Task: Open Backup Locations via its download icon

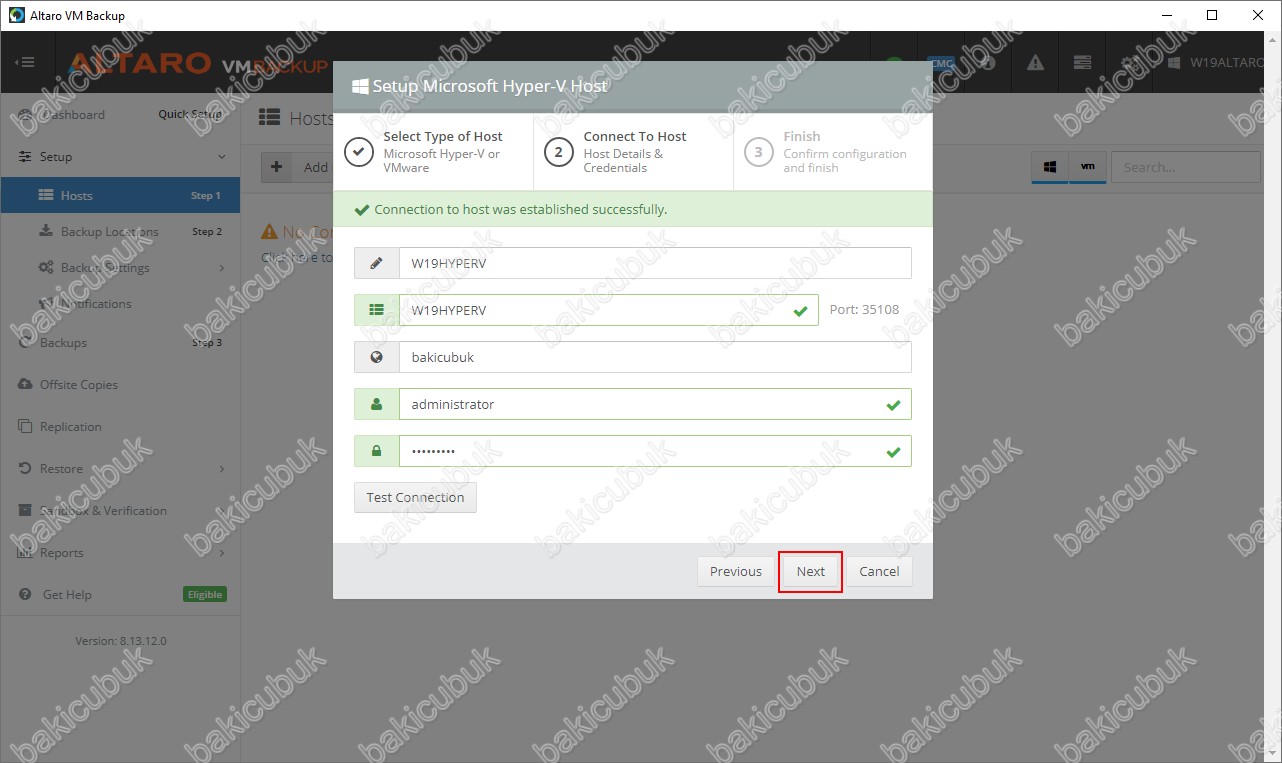Action: 46,232
